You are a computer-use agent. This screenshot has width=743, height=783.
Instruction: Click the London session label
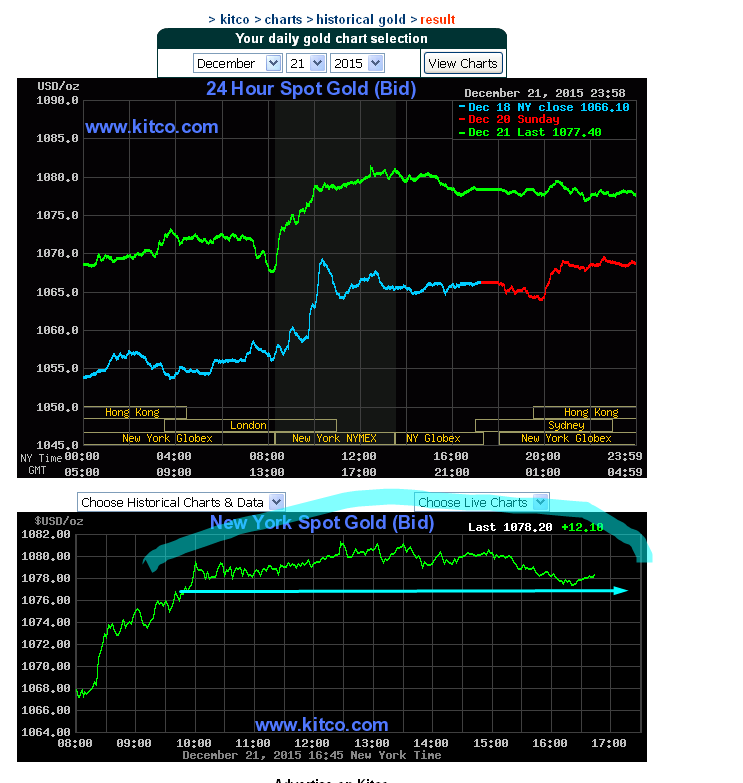pos(248,425)
